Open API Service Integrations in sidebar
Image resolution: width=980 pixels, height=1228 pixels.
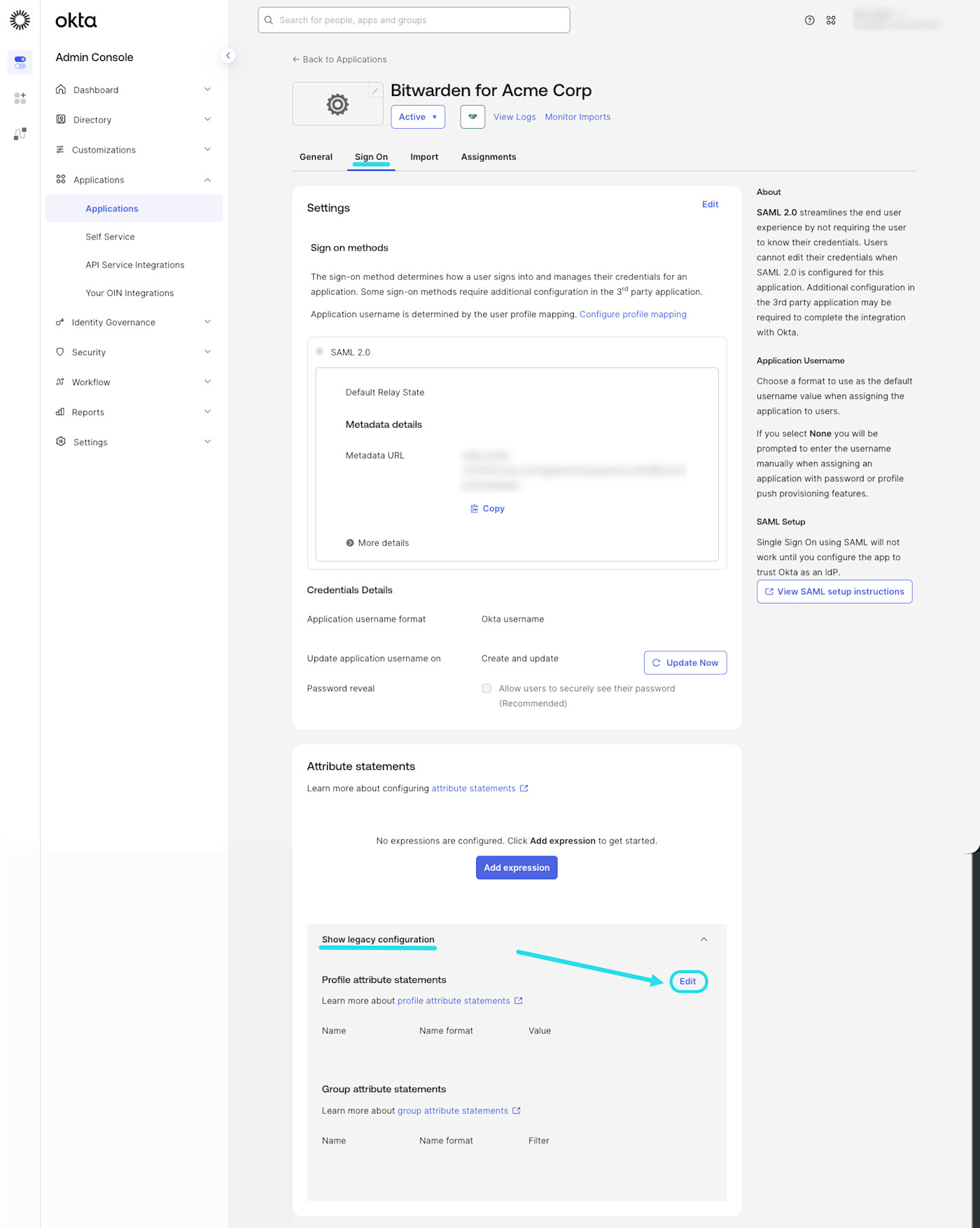134,265
